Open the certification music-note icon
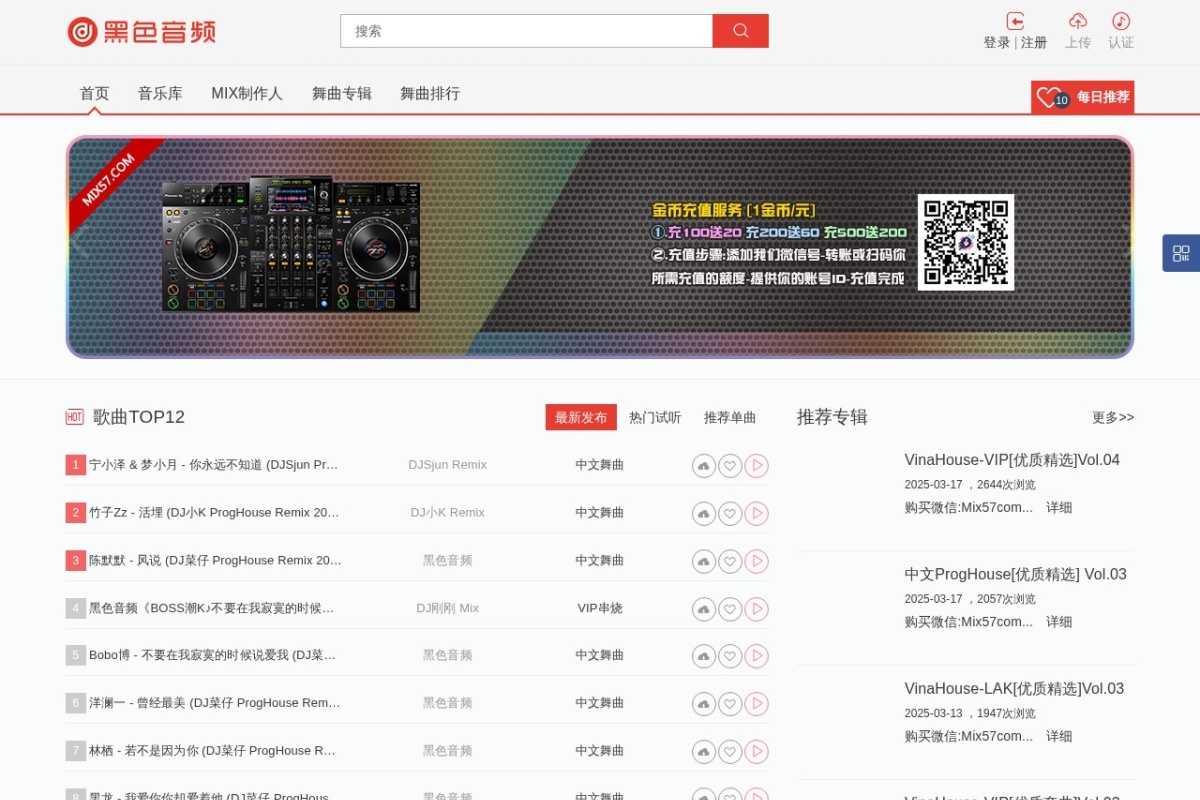This screenshot has height=800, width=1200. tap(1121, 21)
